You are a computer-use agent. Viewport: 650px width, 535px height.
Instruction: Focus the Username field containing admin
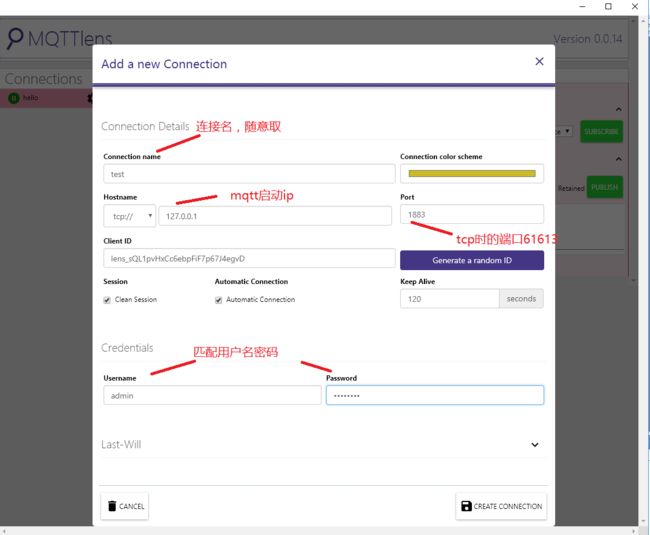212,395
